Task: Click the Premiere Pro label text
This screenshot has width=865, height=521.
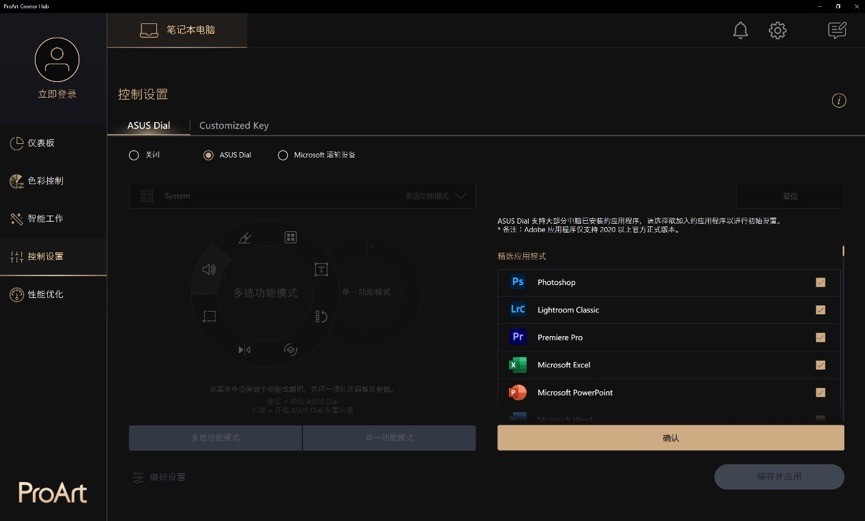Action: click(560, 337)
